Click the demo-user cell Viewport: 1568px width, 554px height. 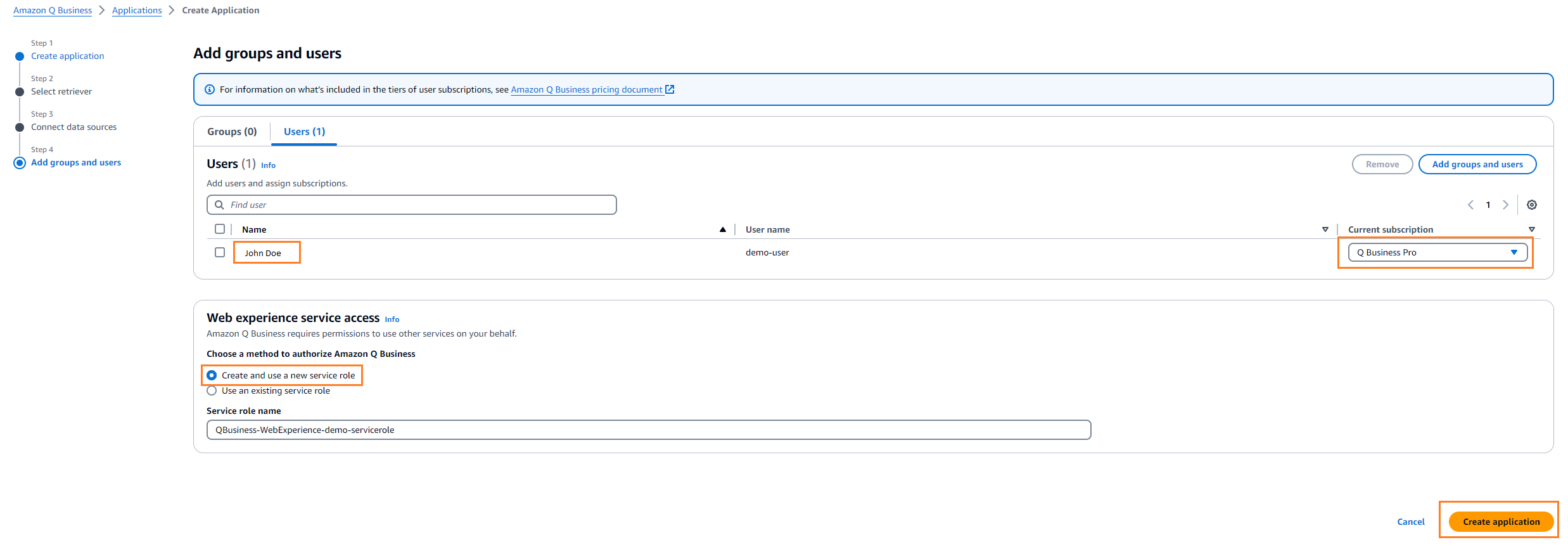point(767,252)
